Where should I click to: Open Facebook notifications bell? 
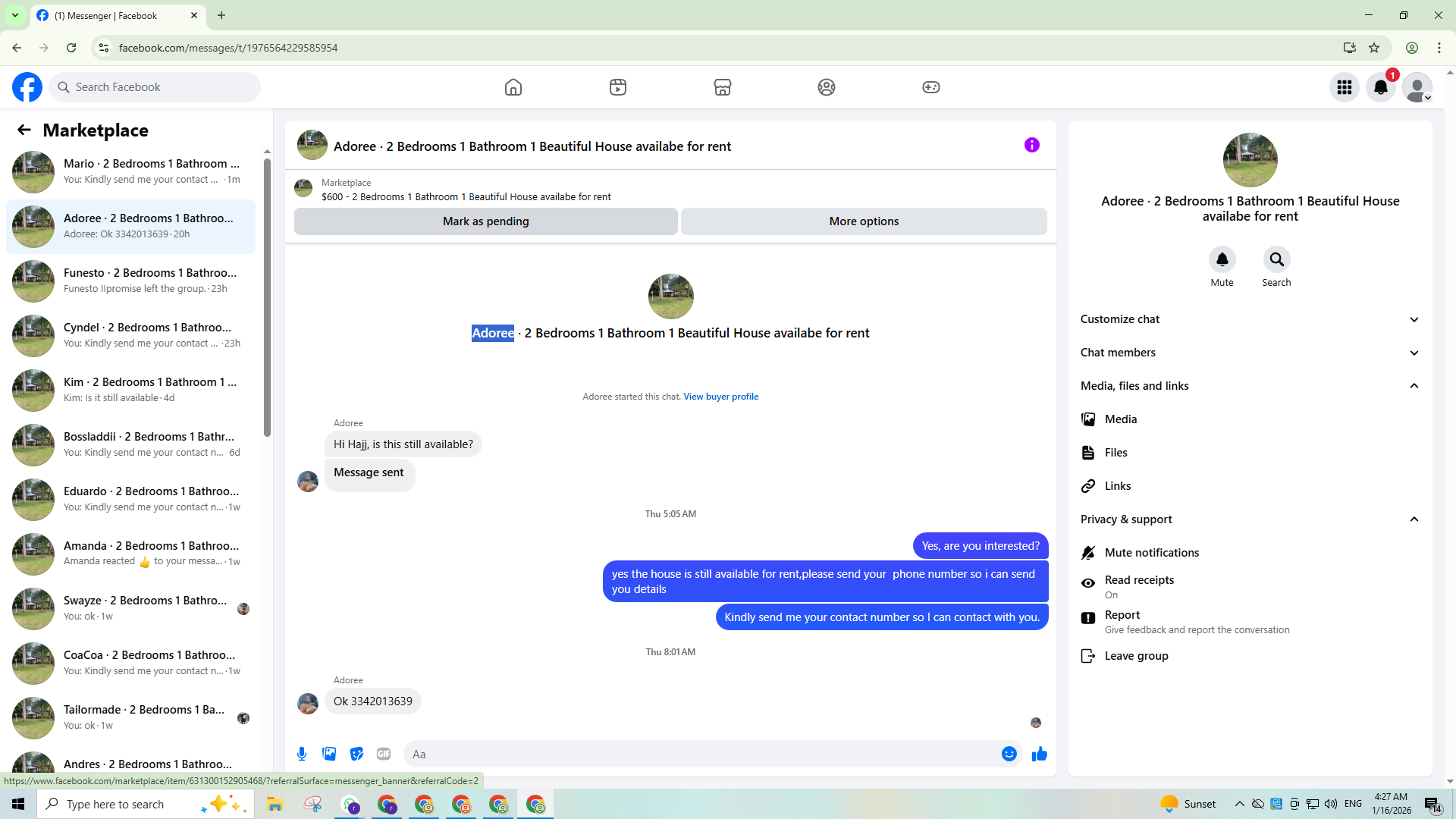point(1381,87)
